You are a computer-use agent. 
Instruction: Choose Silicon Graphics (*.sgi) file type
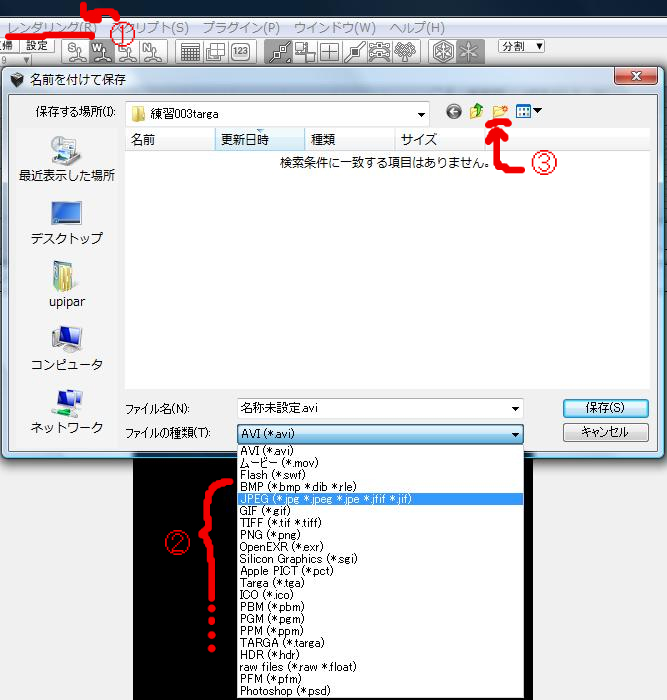380,559
